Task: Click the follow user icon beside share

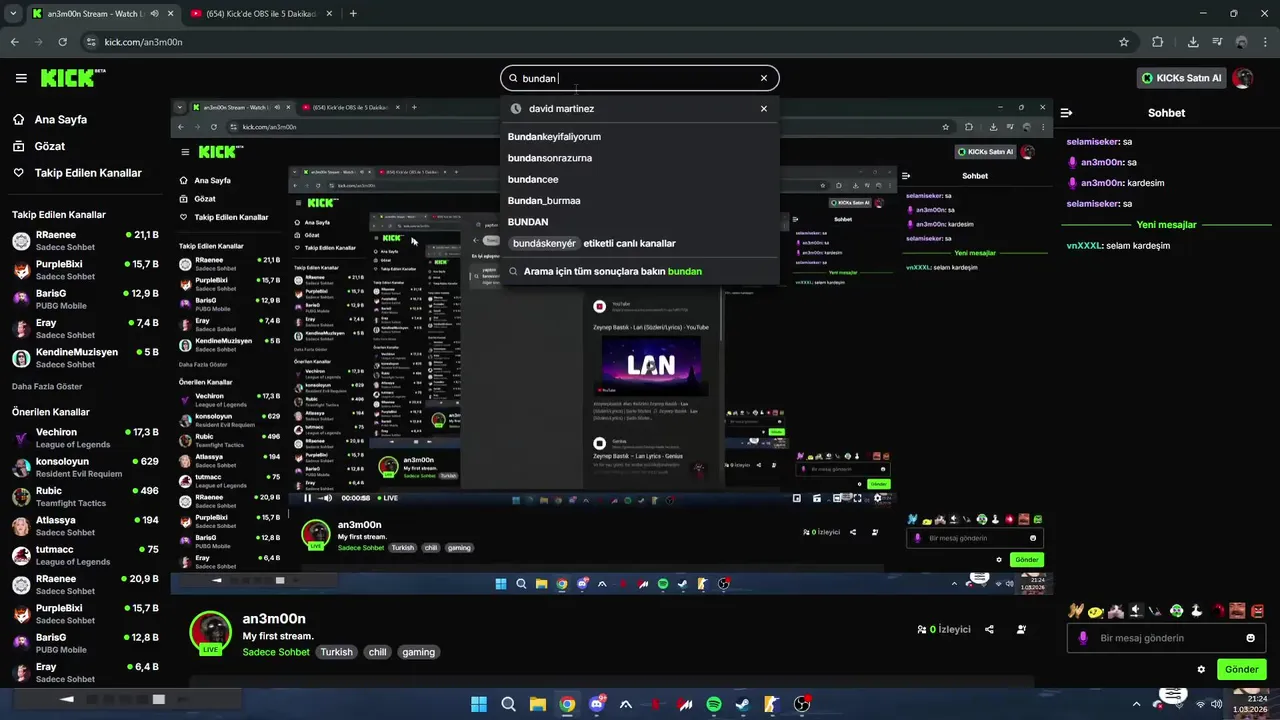Action: [1021, 630]
